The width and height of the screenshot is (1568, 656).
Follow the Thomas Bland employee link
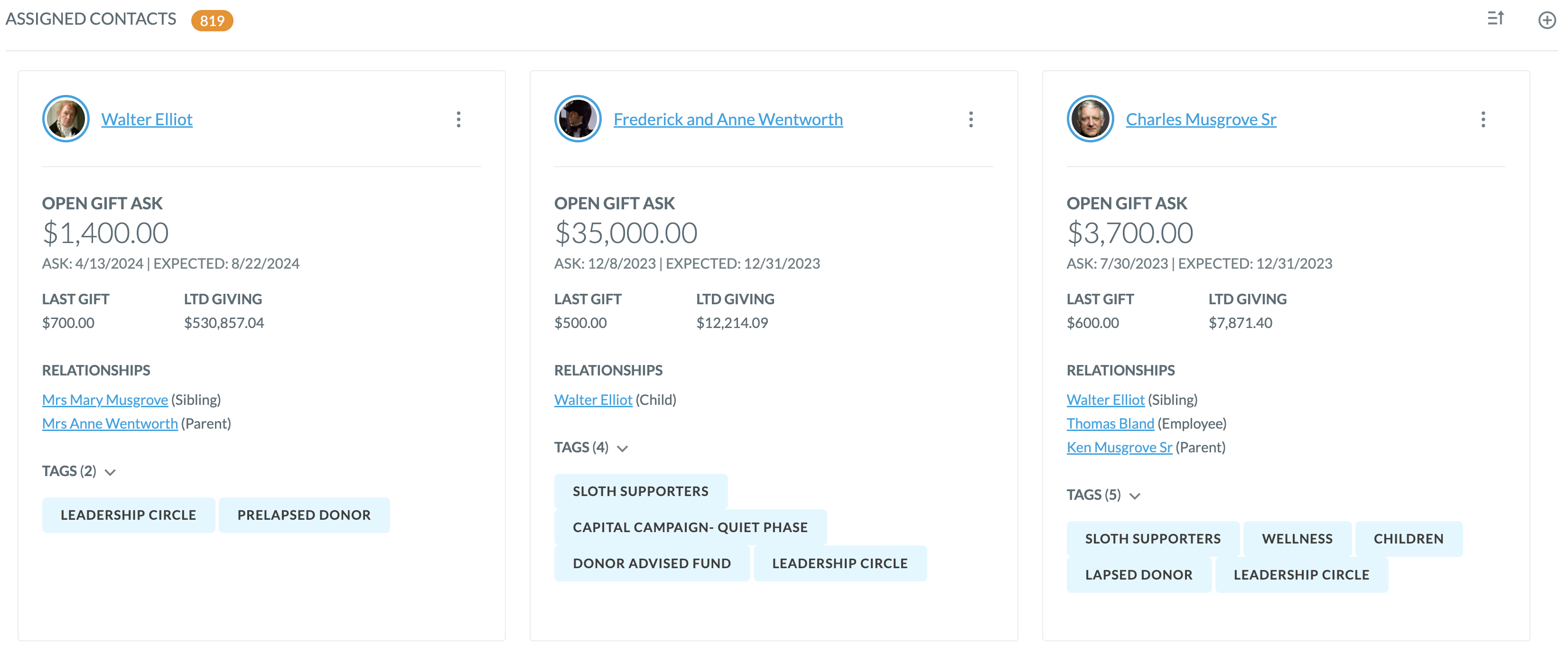tap(1110, 423)
